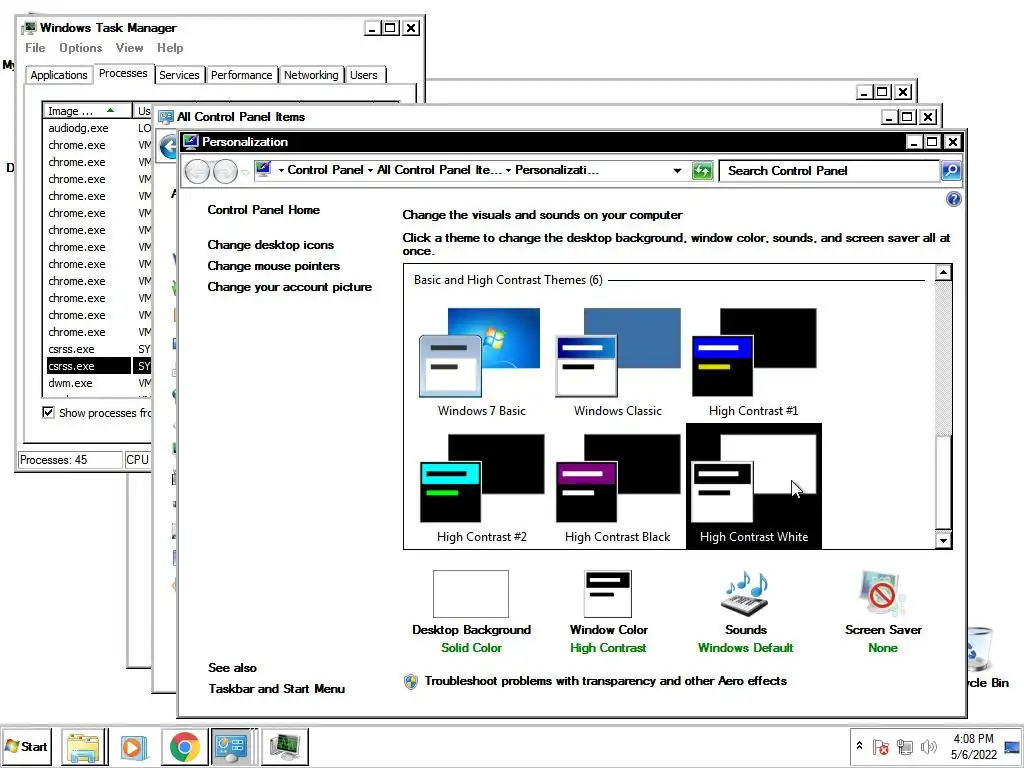This screenshot has width=1024, height=768.
Task: Open Change your account picture
Action: 289,287
